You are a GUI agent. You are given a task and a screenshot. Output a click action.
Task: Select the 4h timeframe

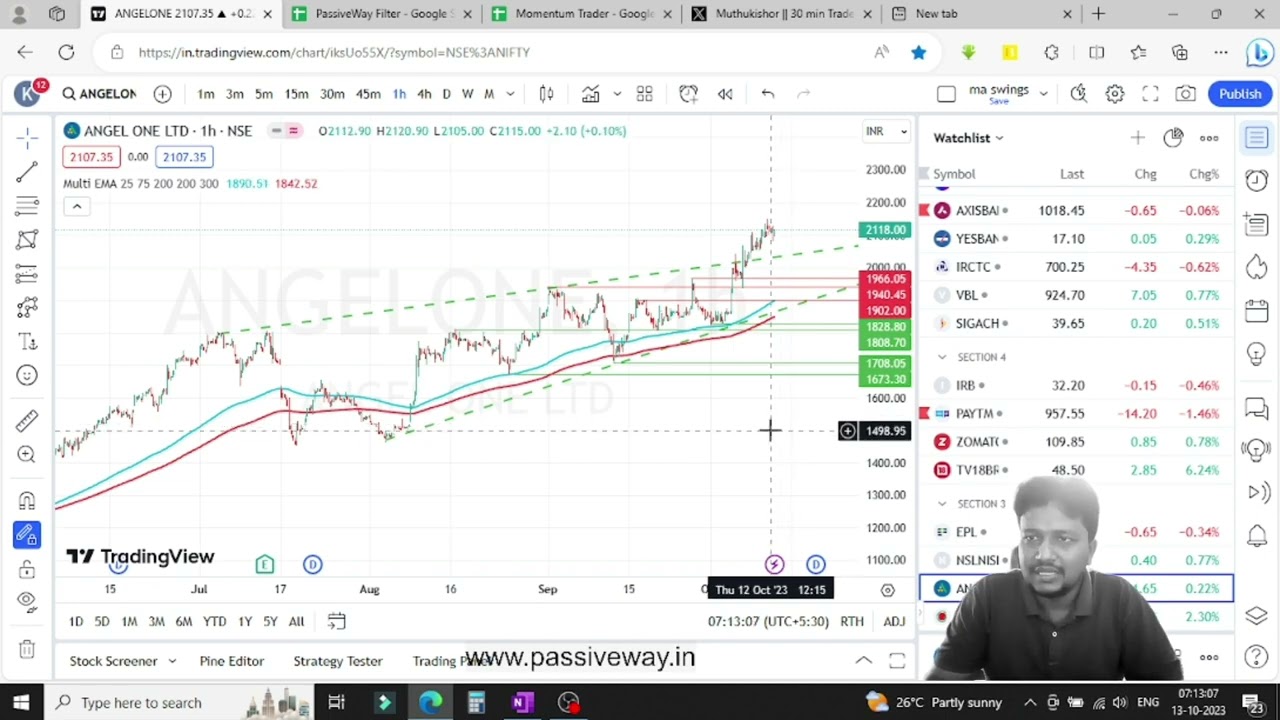(424, 94)
